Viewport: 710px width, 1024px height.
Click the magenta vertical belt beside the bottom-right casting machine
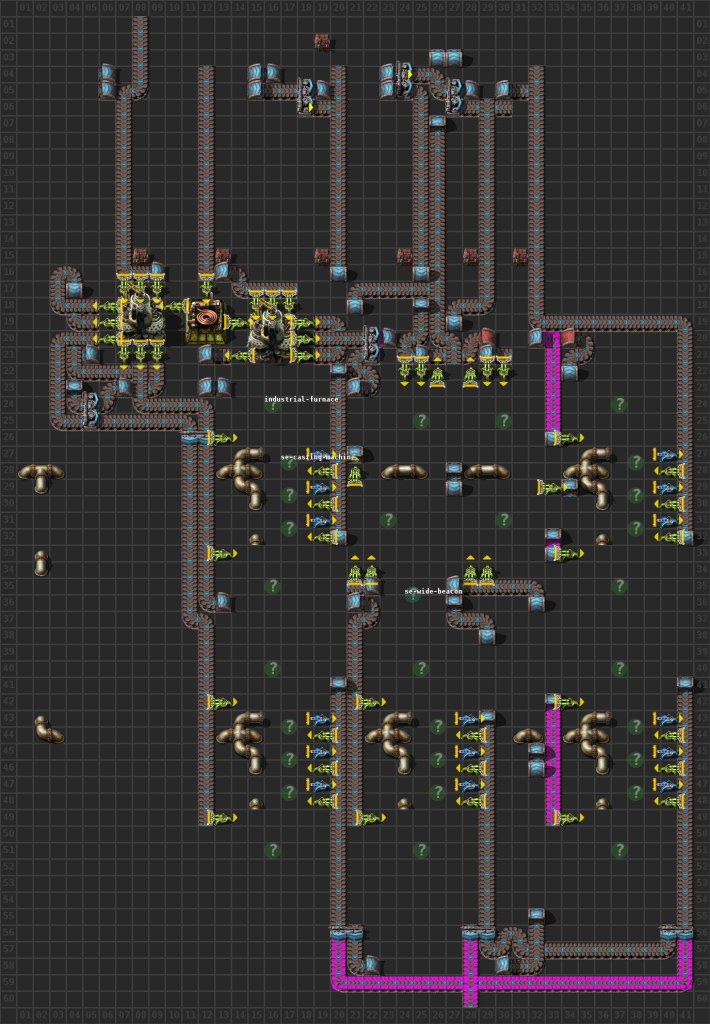[553, 763]
